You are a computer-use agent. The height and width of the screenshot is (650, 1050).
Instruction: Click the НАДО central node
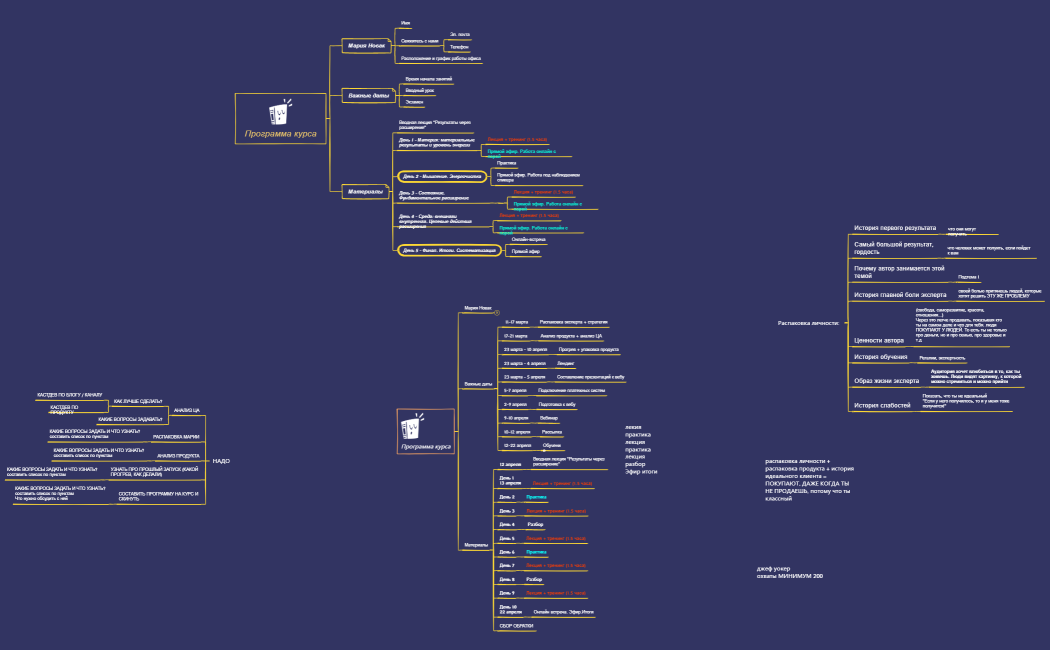[221, 461]
